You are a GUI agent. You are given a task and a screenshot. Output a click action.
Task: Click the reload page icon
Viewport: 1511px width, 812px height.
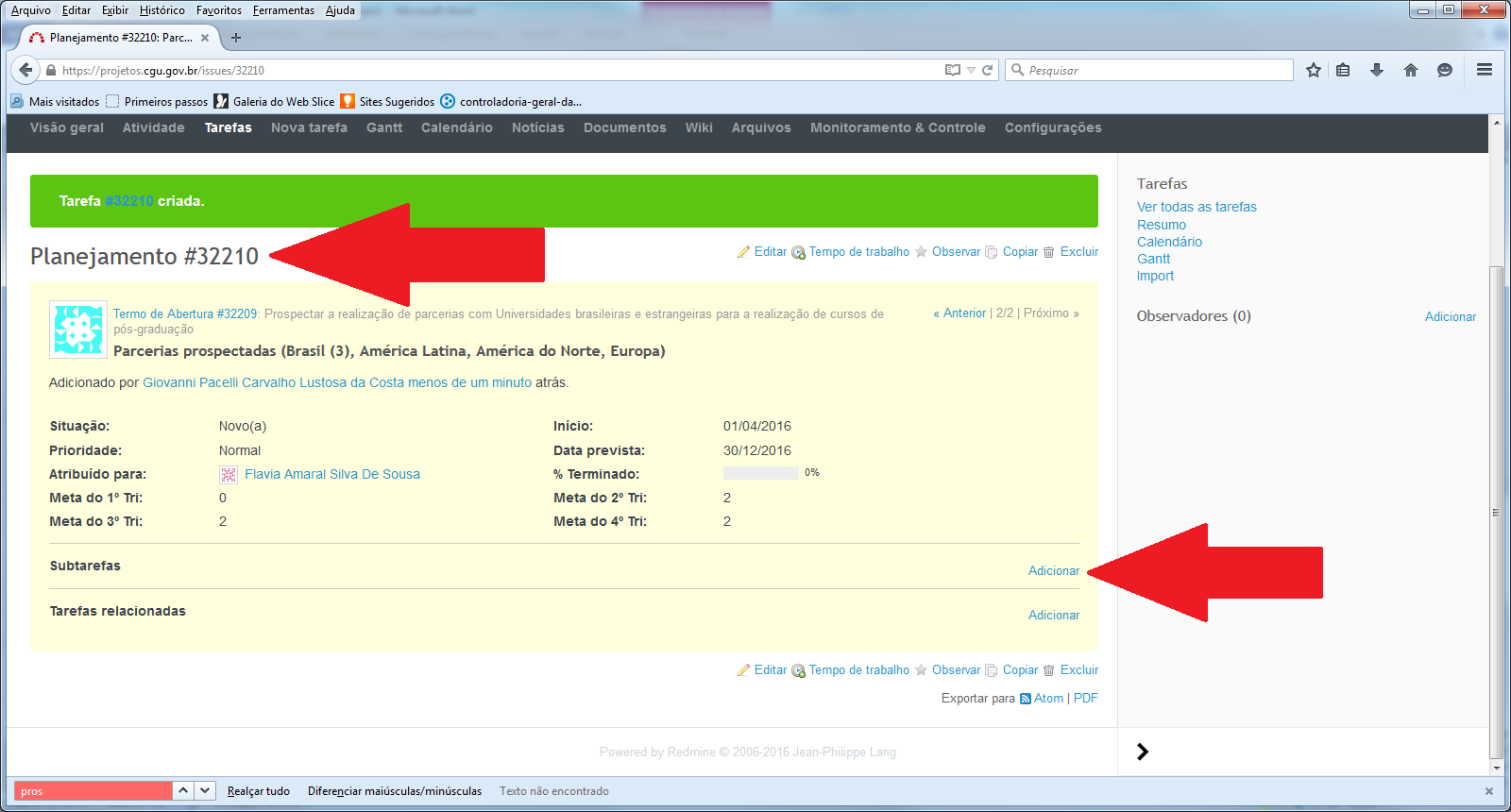(x=988, y=70)
